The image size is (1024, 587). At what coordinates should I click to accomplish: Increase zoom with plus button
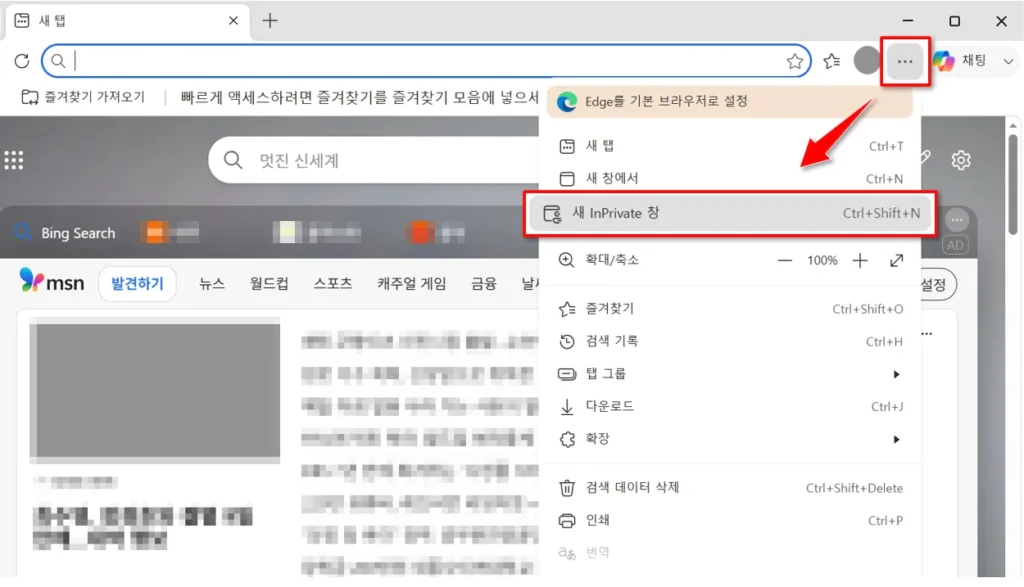click(860, 261)
